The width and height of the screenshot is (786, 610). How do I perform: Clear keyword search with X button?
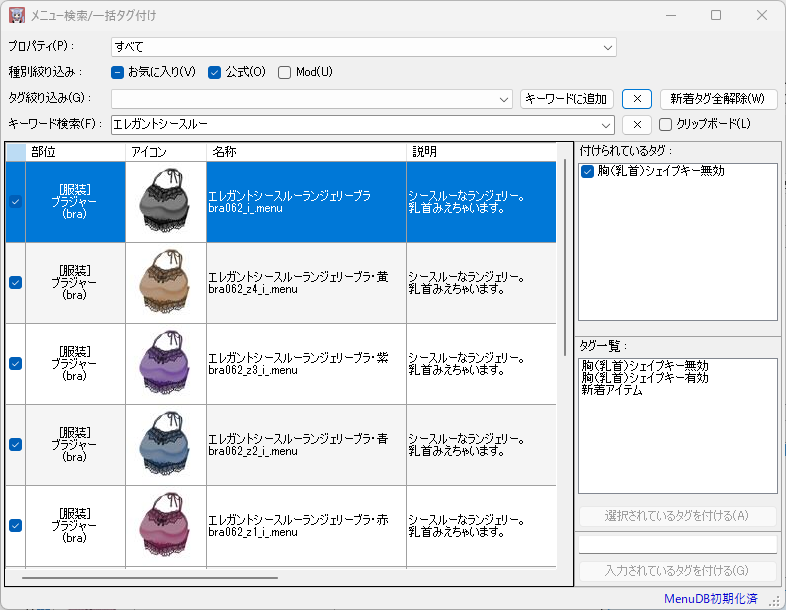(637, 125)
